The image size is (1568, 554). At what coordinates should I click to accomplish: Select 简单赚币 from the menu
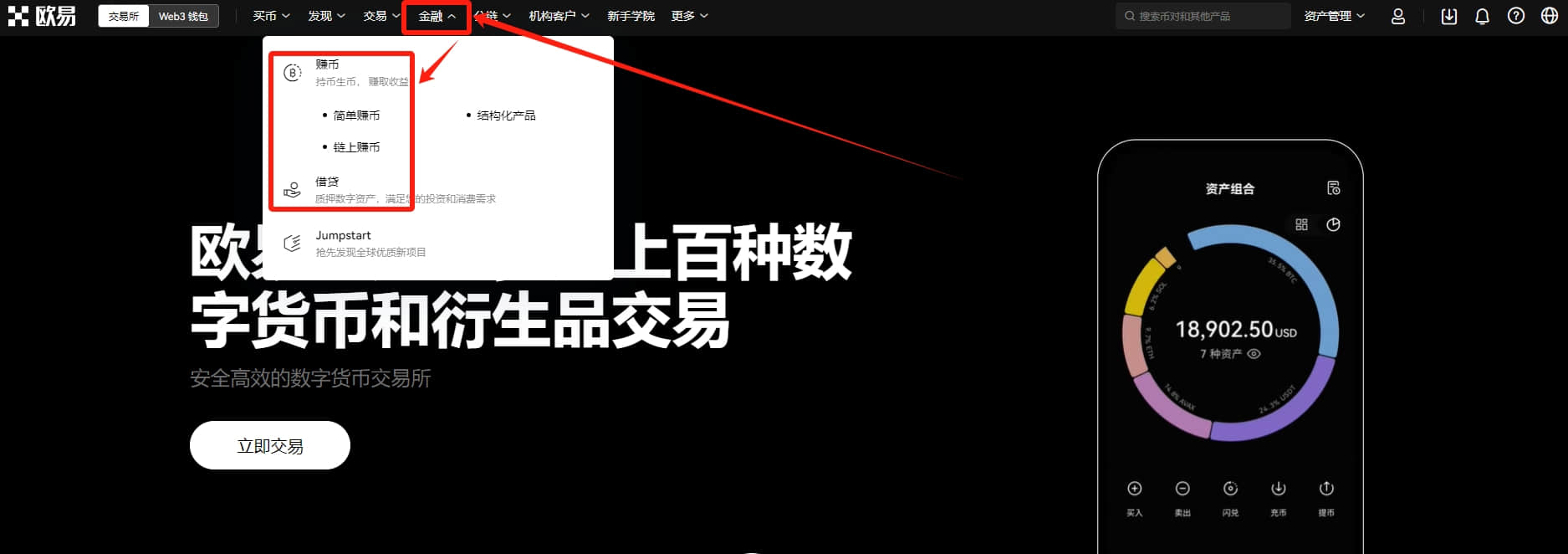[356, 115]
